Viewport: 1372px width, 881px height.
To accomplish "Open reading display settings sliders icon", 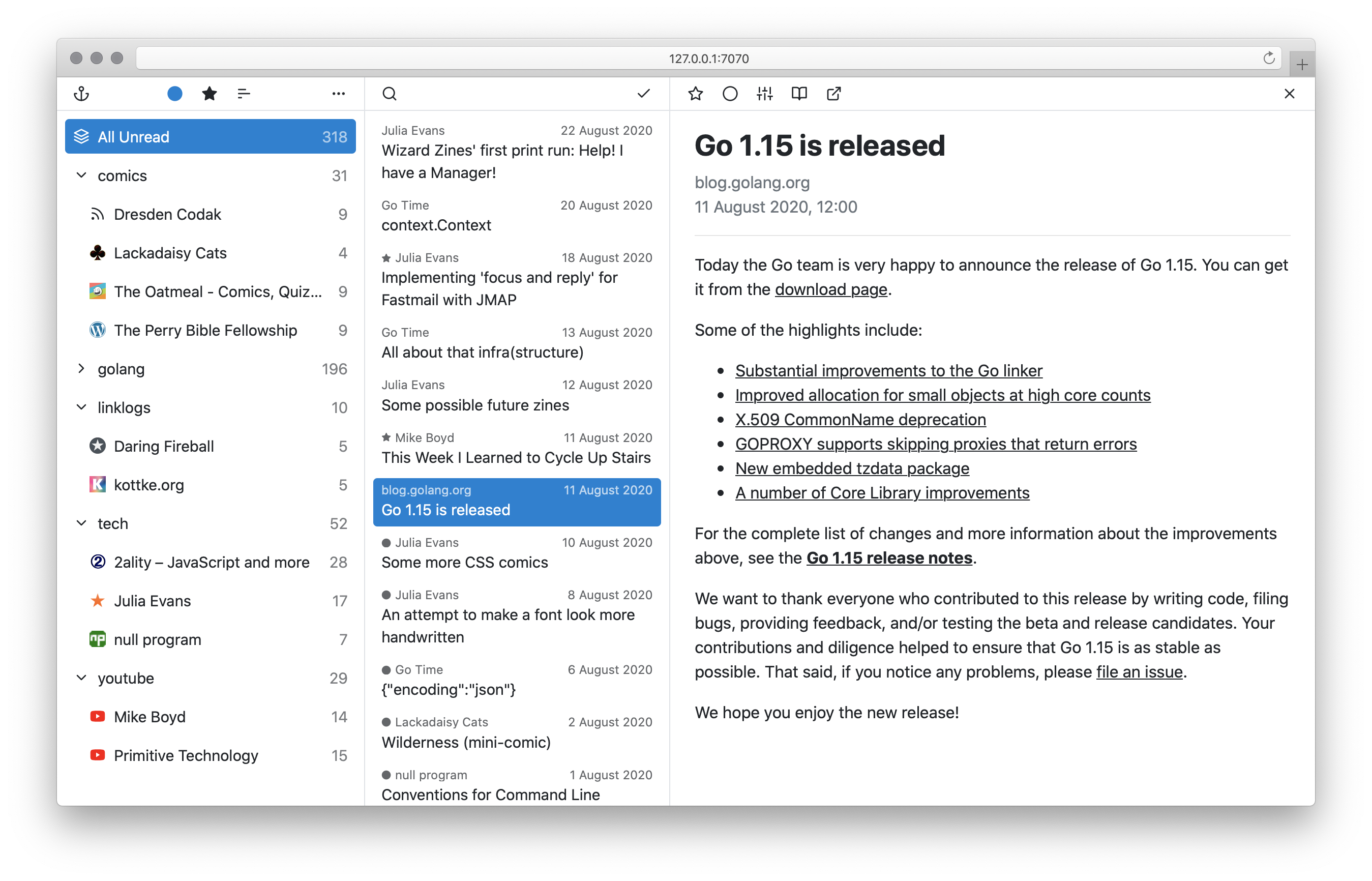I will click(x=764, y=93).
